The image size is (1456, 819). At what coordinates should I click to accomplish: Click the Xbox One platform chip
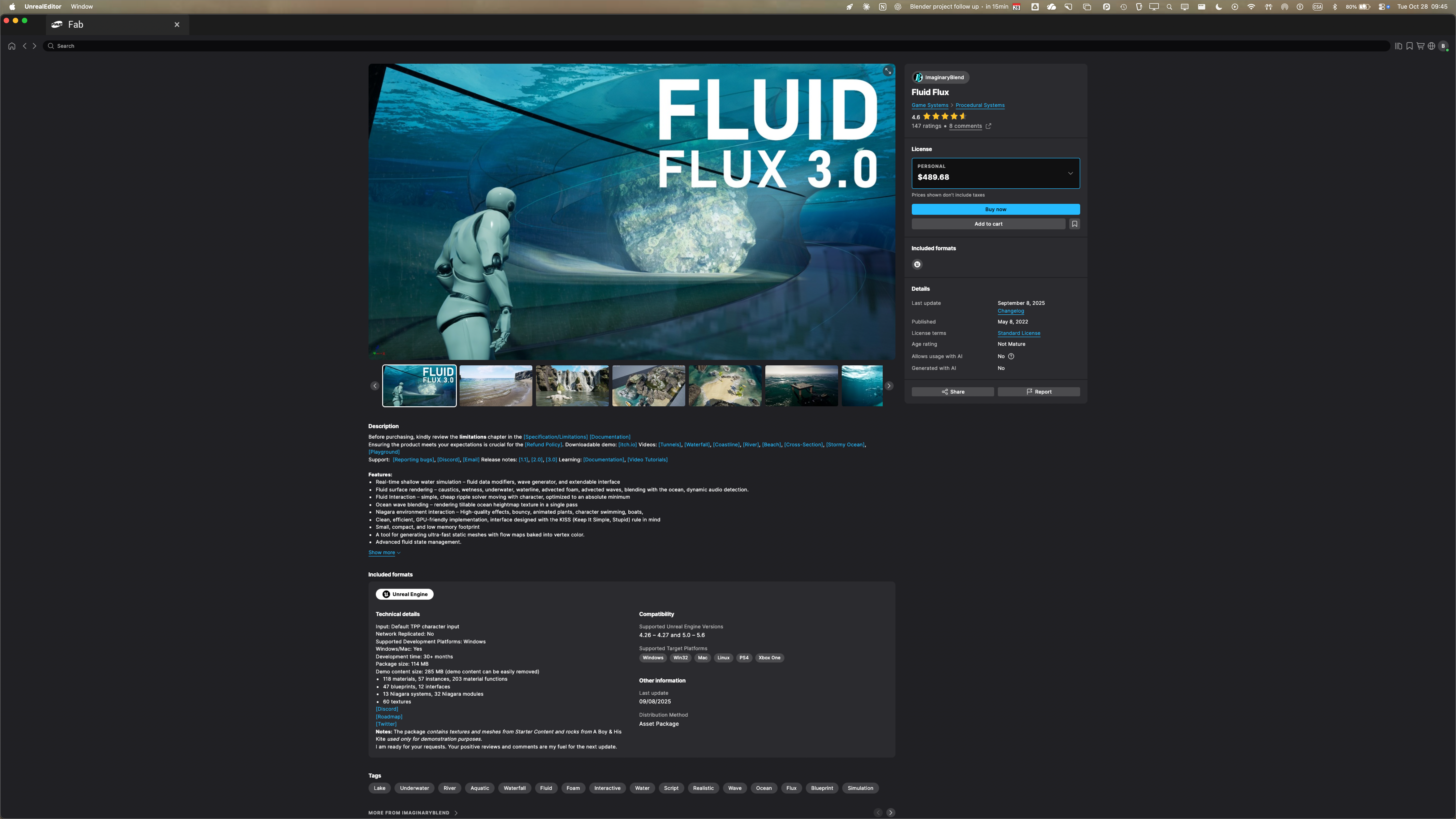coord(769,658)
